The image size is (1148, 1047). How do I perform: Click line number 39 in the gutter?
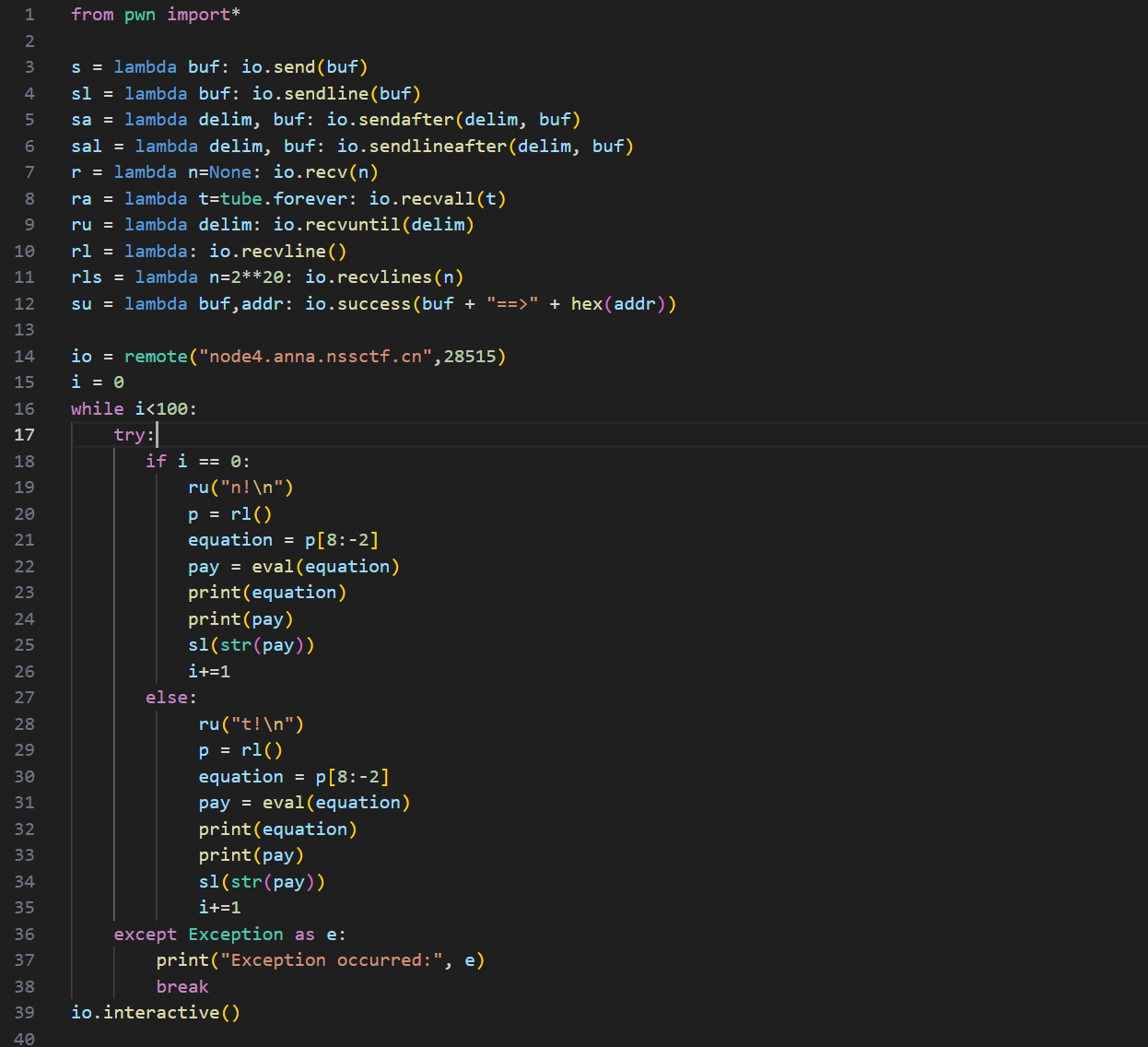point(25,1013)
